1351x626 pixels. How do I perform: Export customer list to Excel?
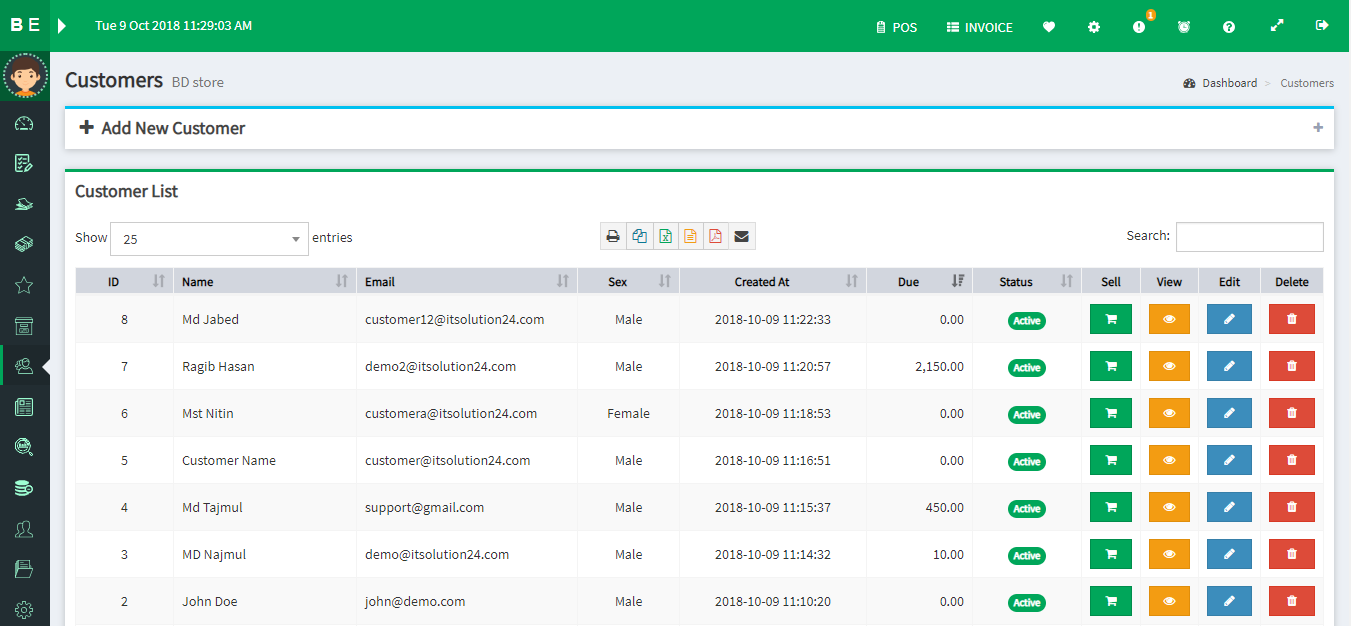click(665, 237)
